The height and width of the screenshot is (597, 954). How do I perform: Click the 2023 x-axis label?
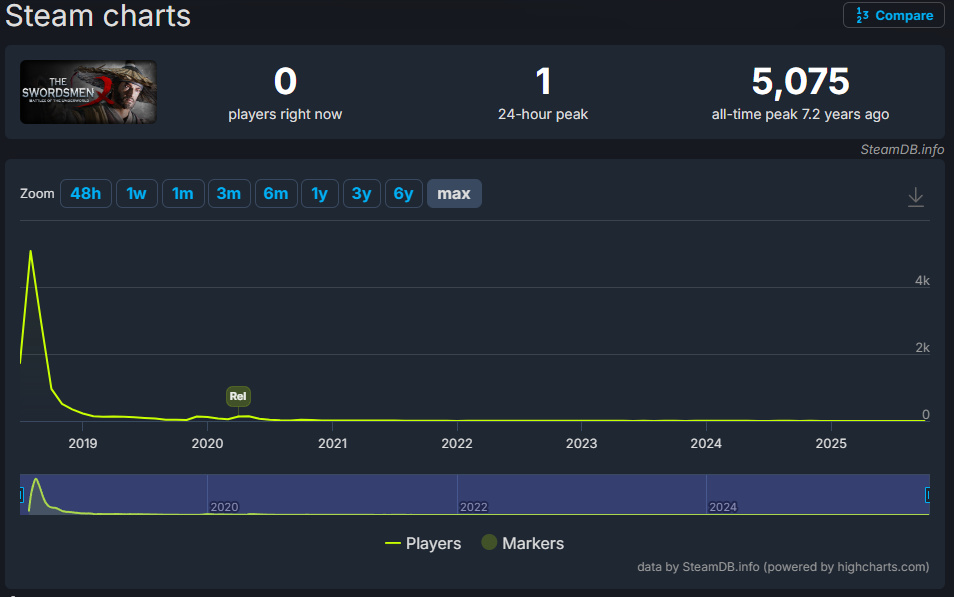point(581,443)
